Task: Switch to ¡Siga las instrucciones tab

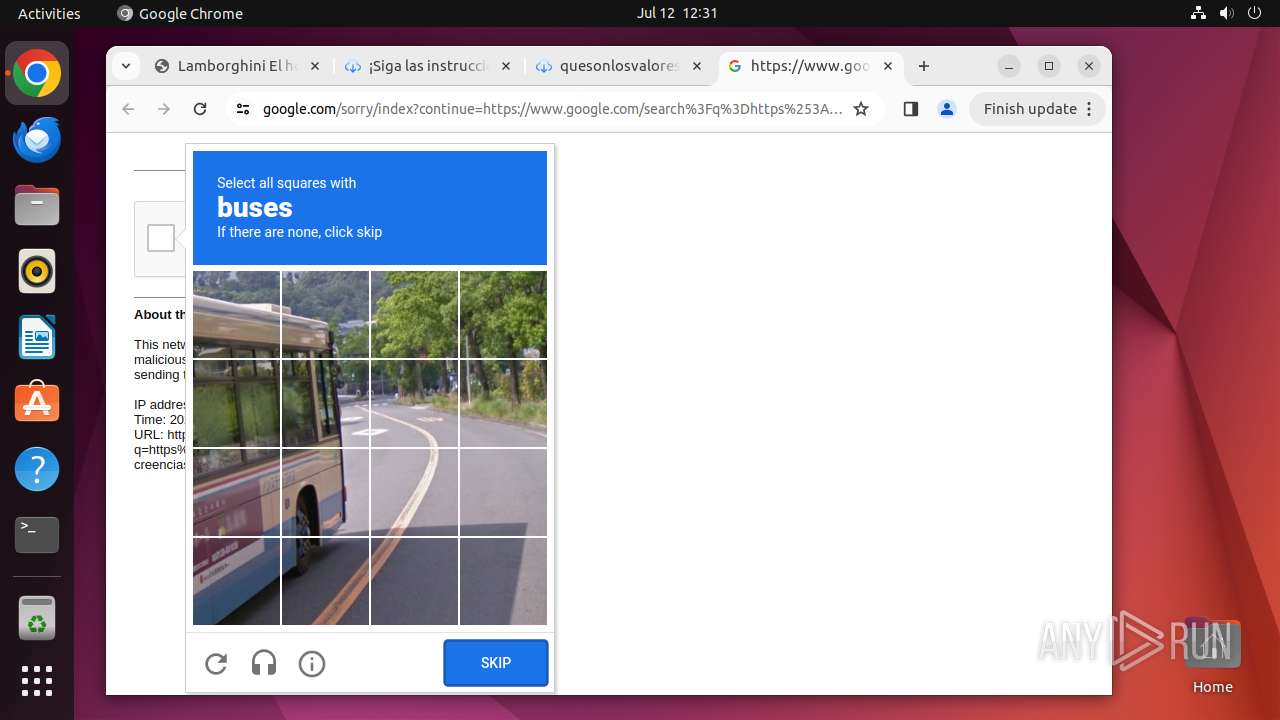Action: point(428,66)
